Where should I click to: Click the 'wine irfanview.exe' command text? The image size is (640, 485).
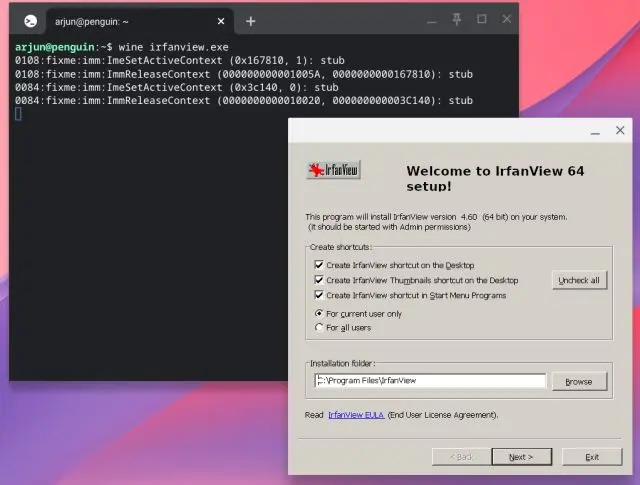pyautogui.click(x=173, y=47)
